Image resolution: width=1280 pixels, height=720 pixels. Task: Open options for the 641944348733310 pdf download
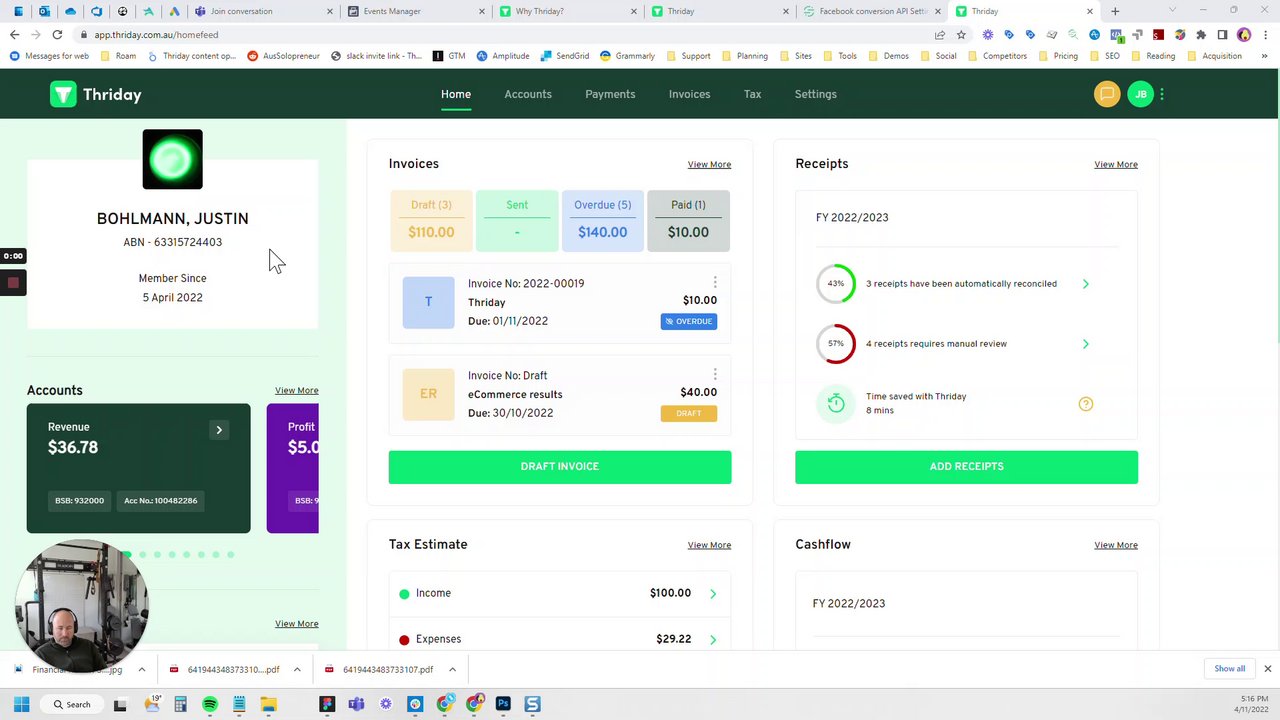(x=297, y=670)
